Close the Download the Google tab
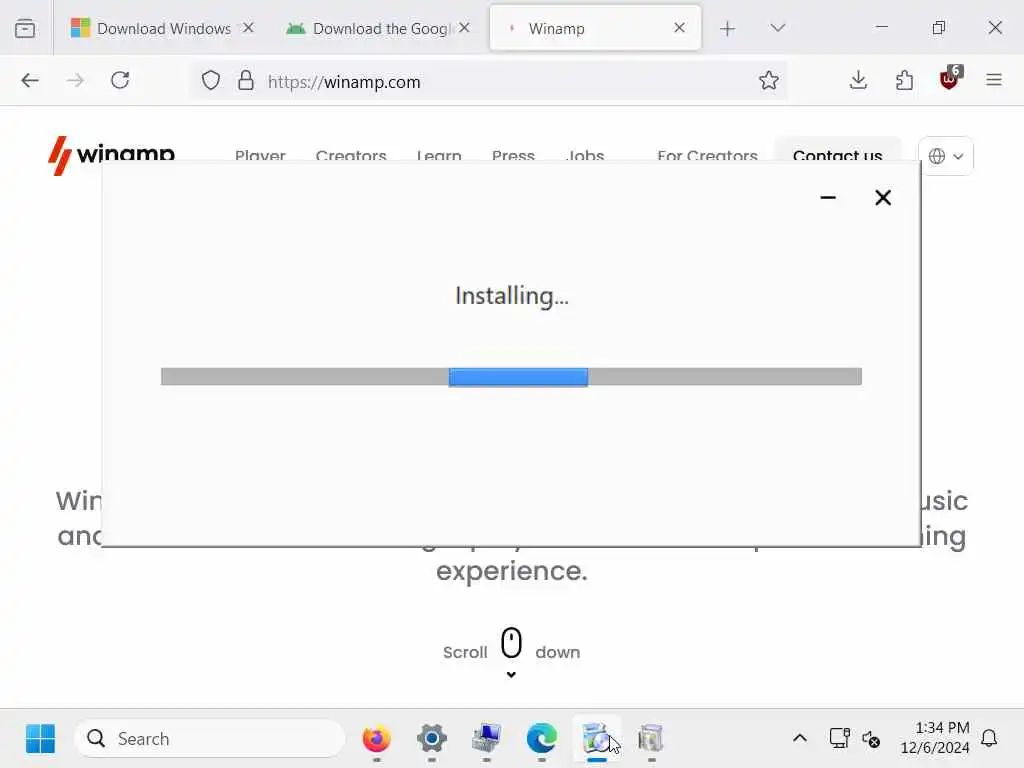1024x768 pixels. (464, 28)
